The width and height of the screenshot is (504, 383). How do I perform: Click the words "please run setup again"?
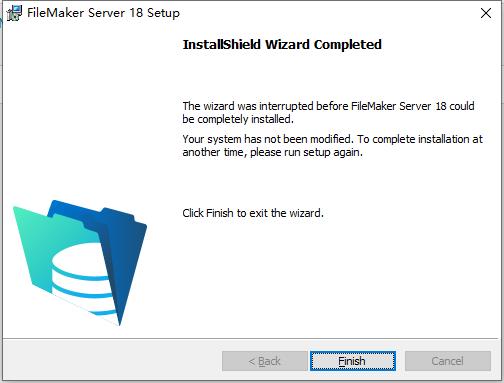pos(306,152)
